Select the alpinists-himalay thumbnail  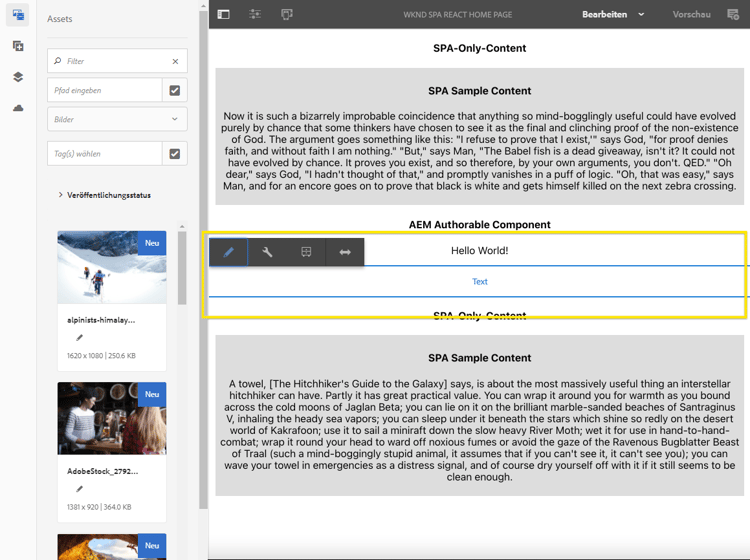click(x=112, y=267)
